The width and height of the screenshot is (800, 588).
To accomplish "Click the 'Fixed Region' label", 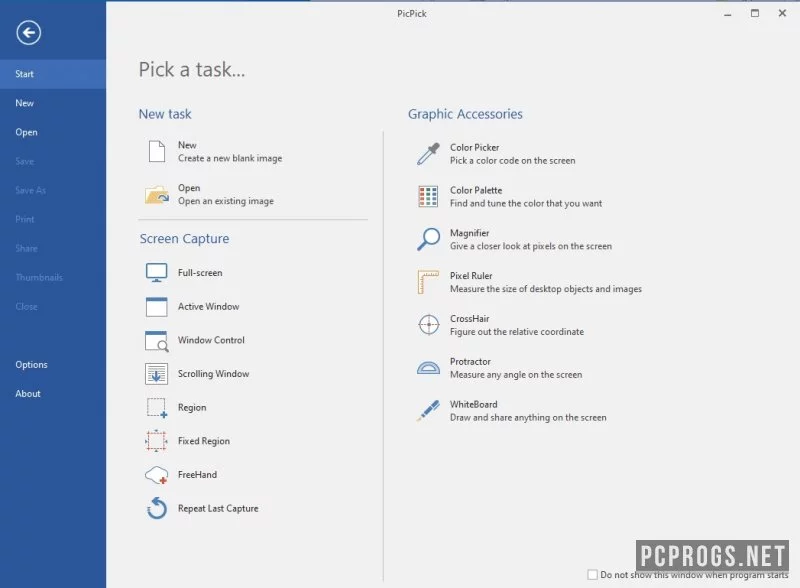I will click(x=204, y=441).
